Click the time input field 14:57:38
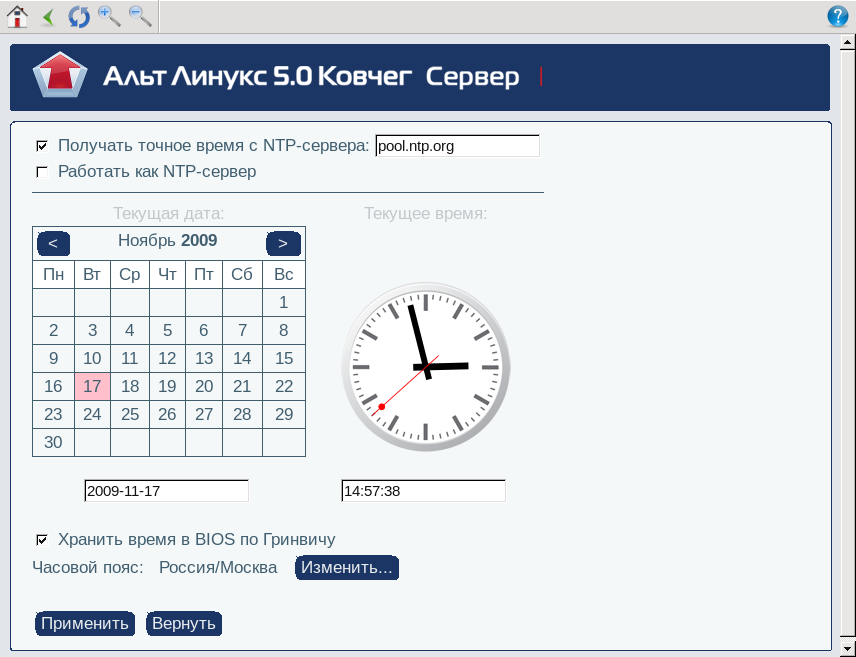856x657 pixels. coord(423,491)
